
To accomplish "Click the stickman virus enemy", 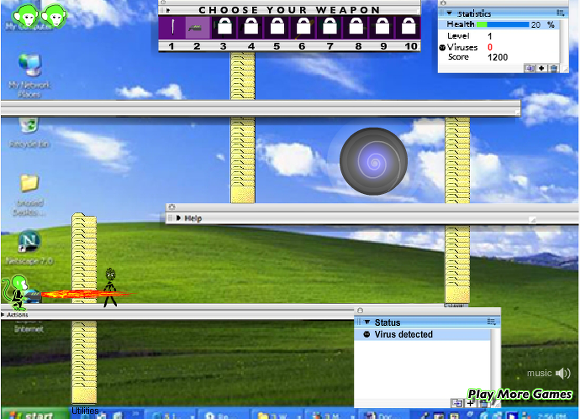I will (110, 287).
